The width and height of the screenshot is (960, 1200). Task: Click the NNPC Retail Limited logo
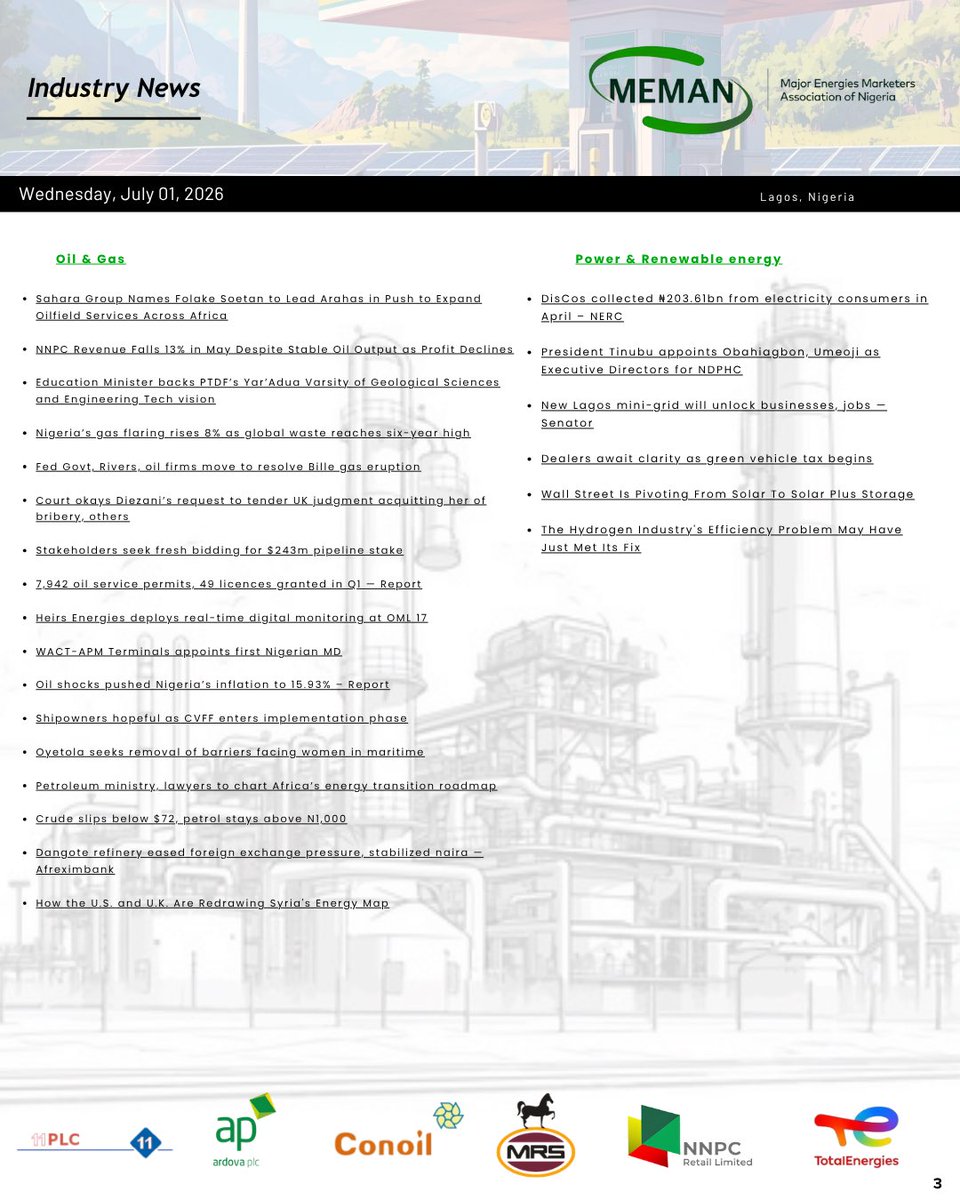point(690,1137)
